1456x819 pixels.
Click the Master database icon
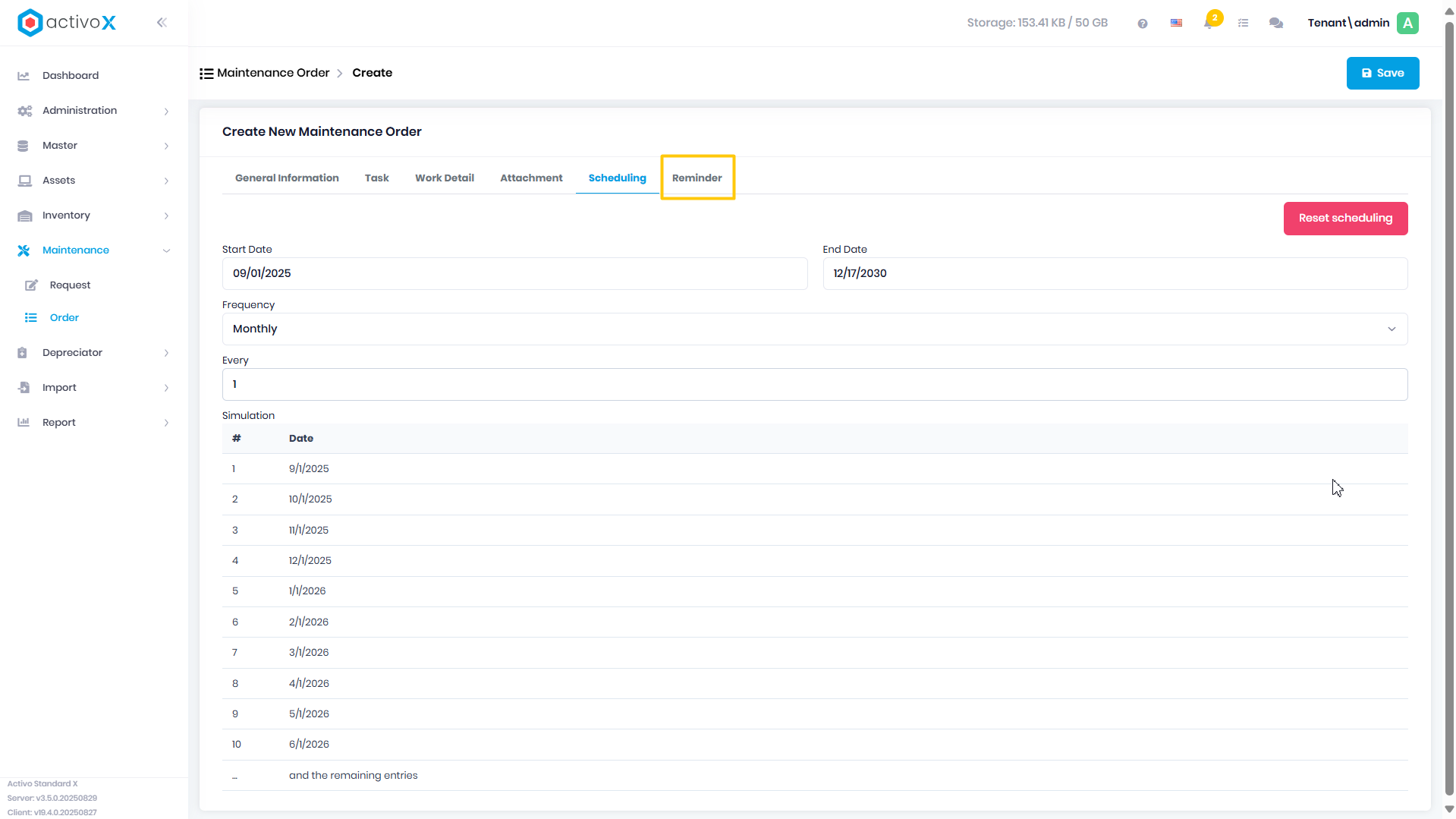tap(23, 146)
